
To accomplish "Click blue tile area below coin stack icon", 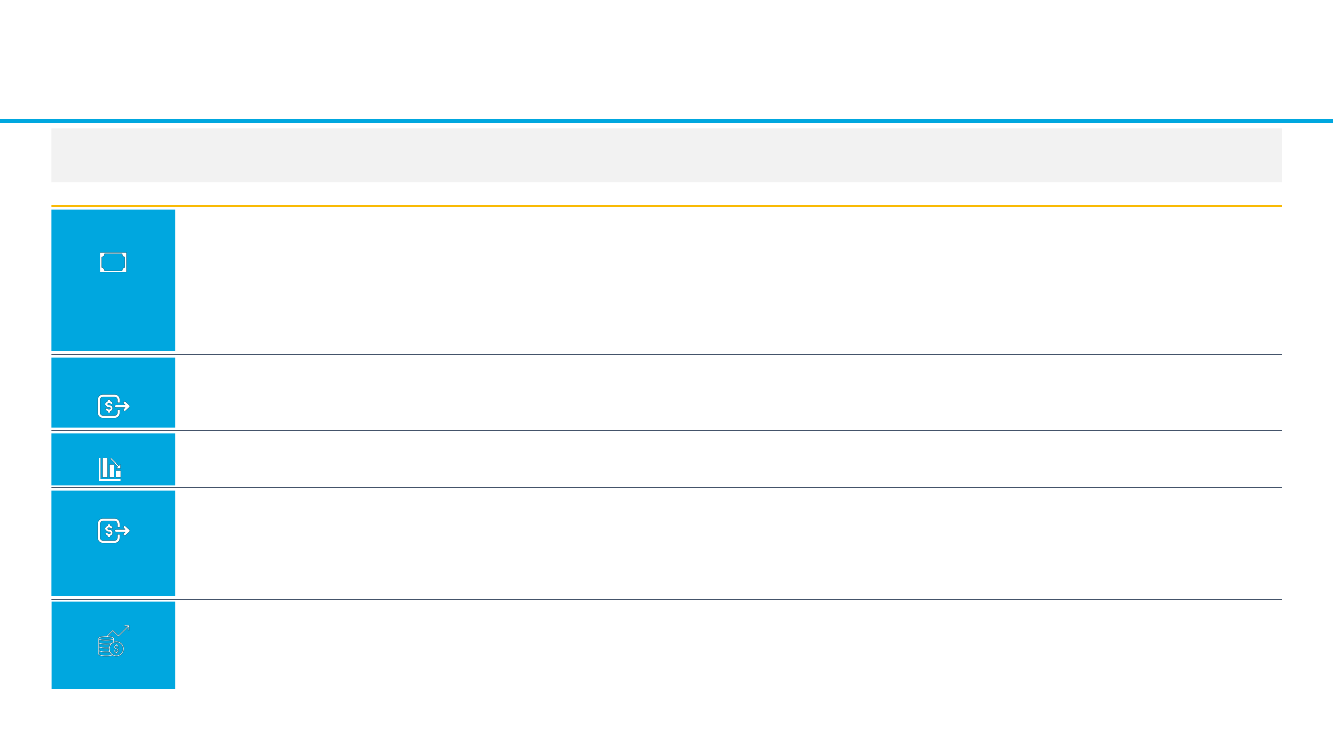I will click(x=113, y=673).
